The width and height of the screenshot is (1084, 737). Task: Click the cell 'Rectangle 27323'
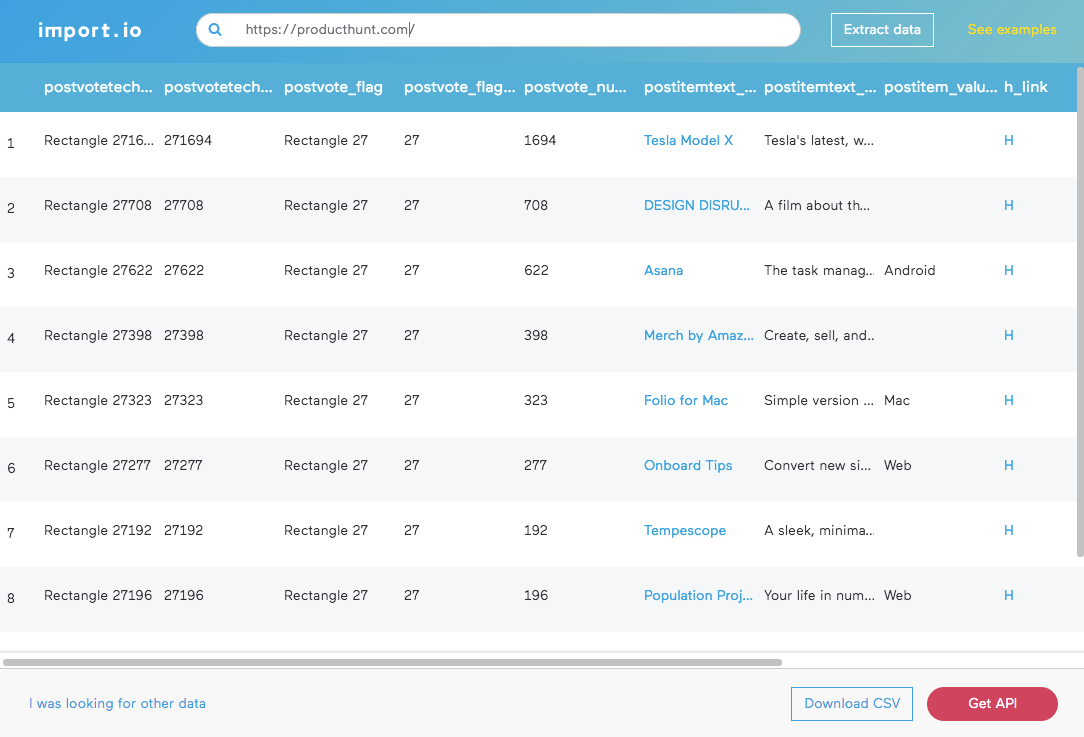[97, 400]
